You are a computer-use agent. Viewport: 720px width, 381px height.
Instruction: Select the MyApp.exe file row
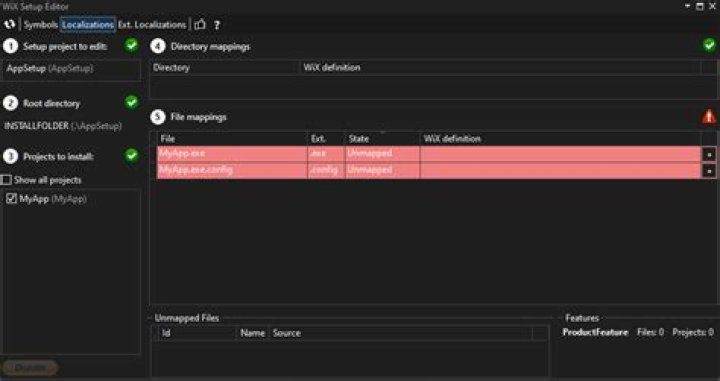click(429, 154)
